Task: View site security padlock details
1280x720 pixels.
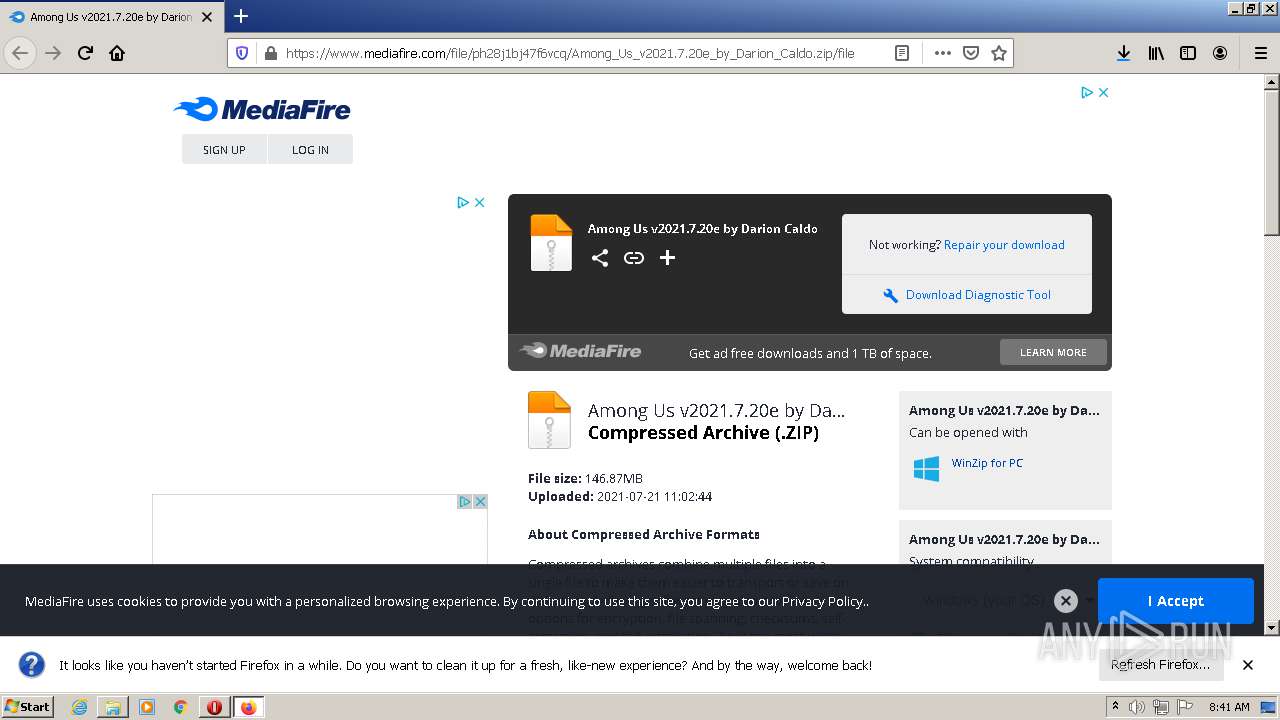Action: coord(269,53)
